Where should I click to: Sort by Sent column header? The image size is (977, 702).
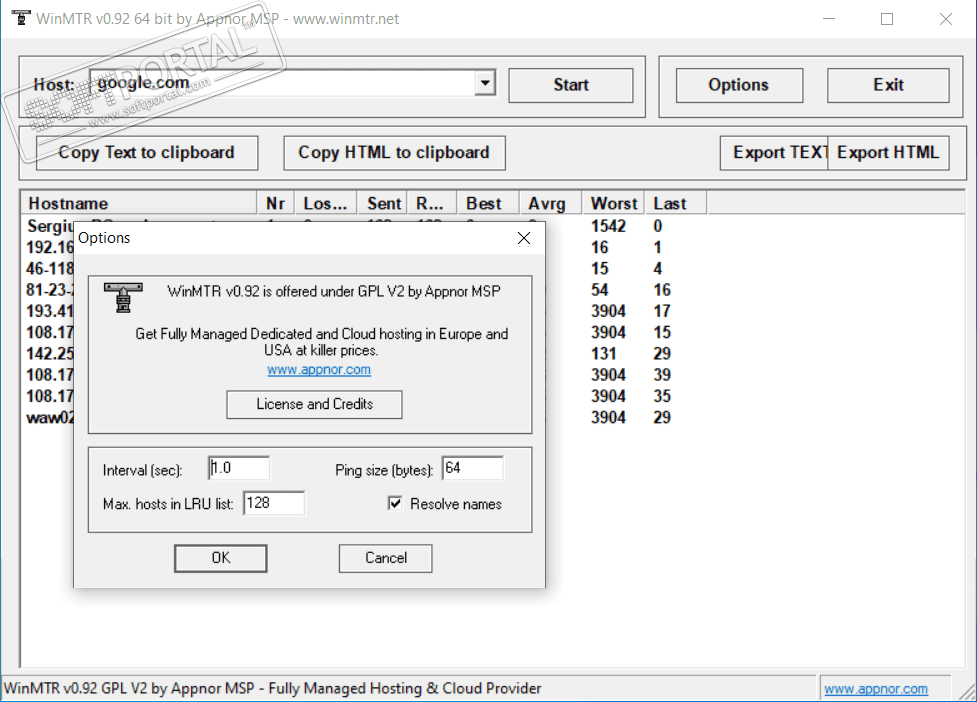(x=383, y=204)
